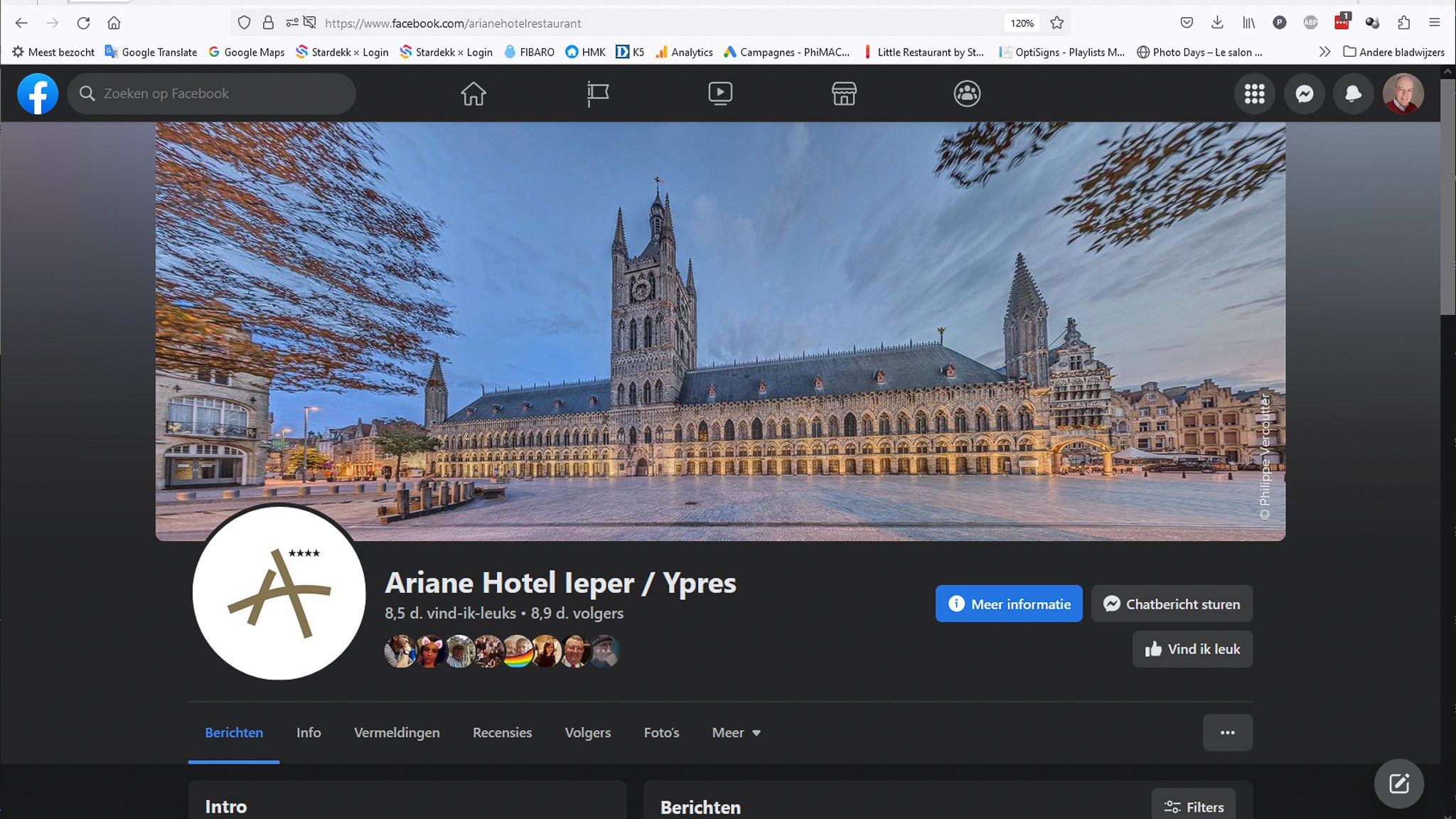Image resolution: width=1456 pixels, height=819 pixels.
Task: Switch to the Foto's tab
Action: (661, 732)
